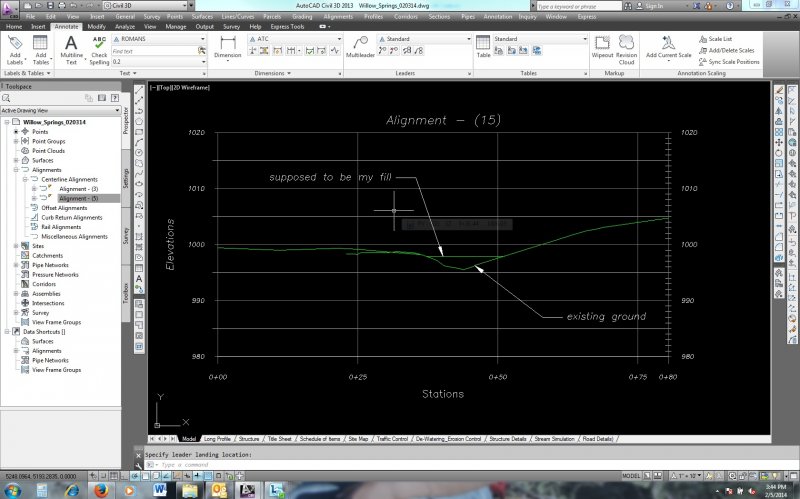Switch to the Structure Details layout tab

(508, 439)
